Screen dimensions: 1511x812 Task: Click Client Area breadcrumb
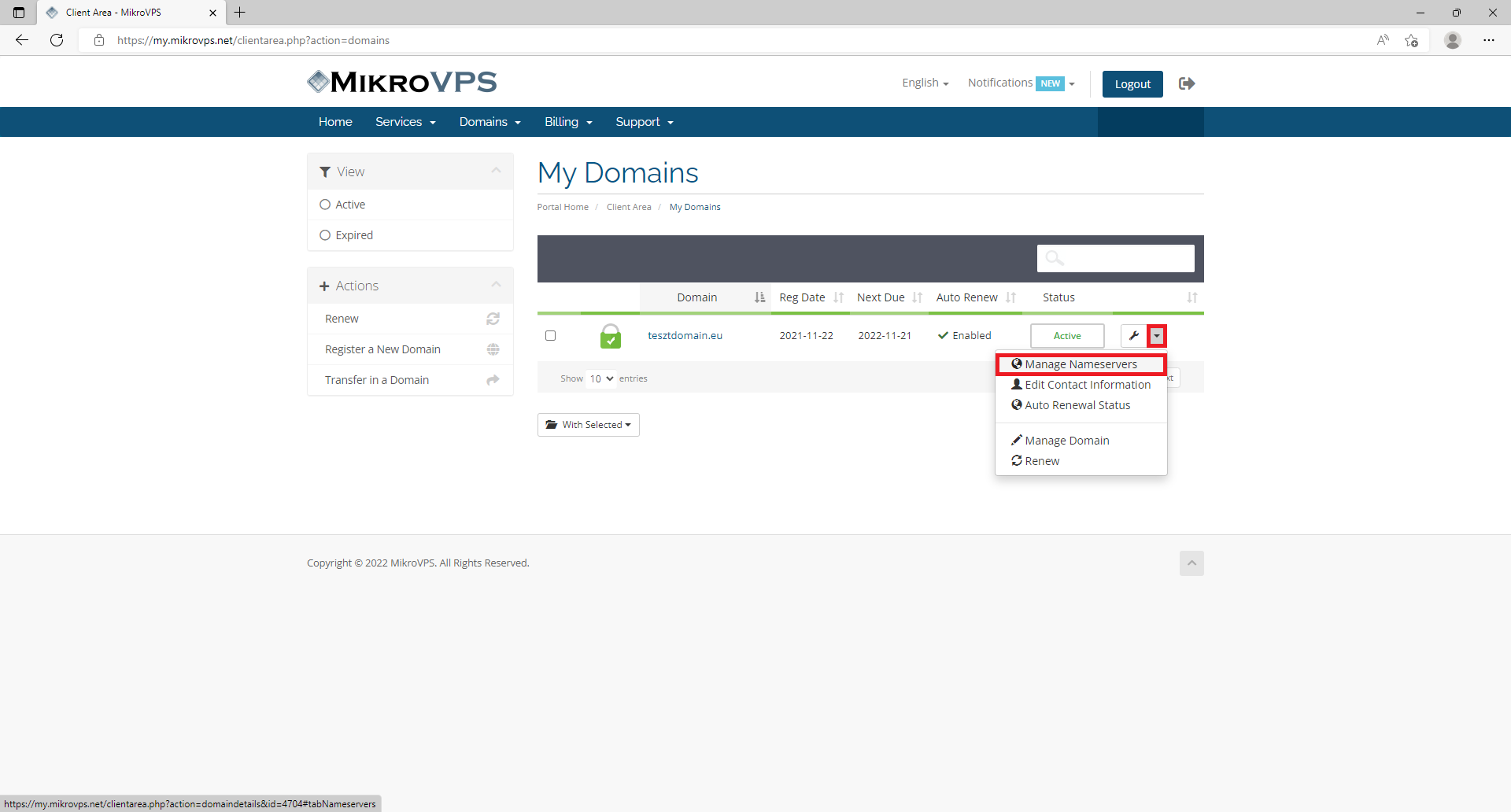tap(629, 207)
